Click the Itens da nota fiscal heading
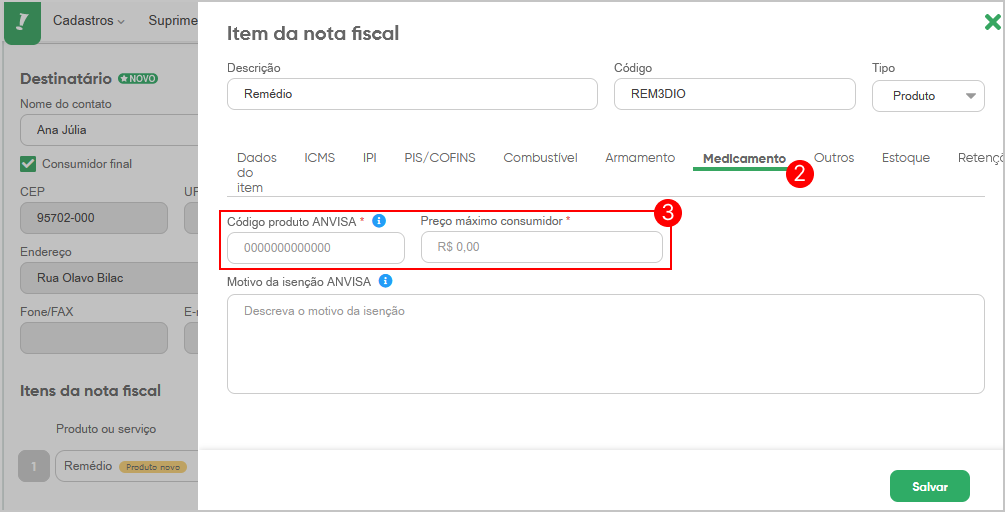The height and width of the screenshot is (512, 1005). pyautogui.click(x=90, y=390)
